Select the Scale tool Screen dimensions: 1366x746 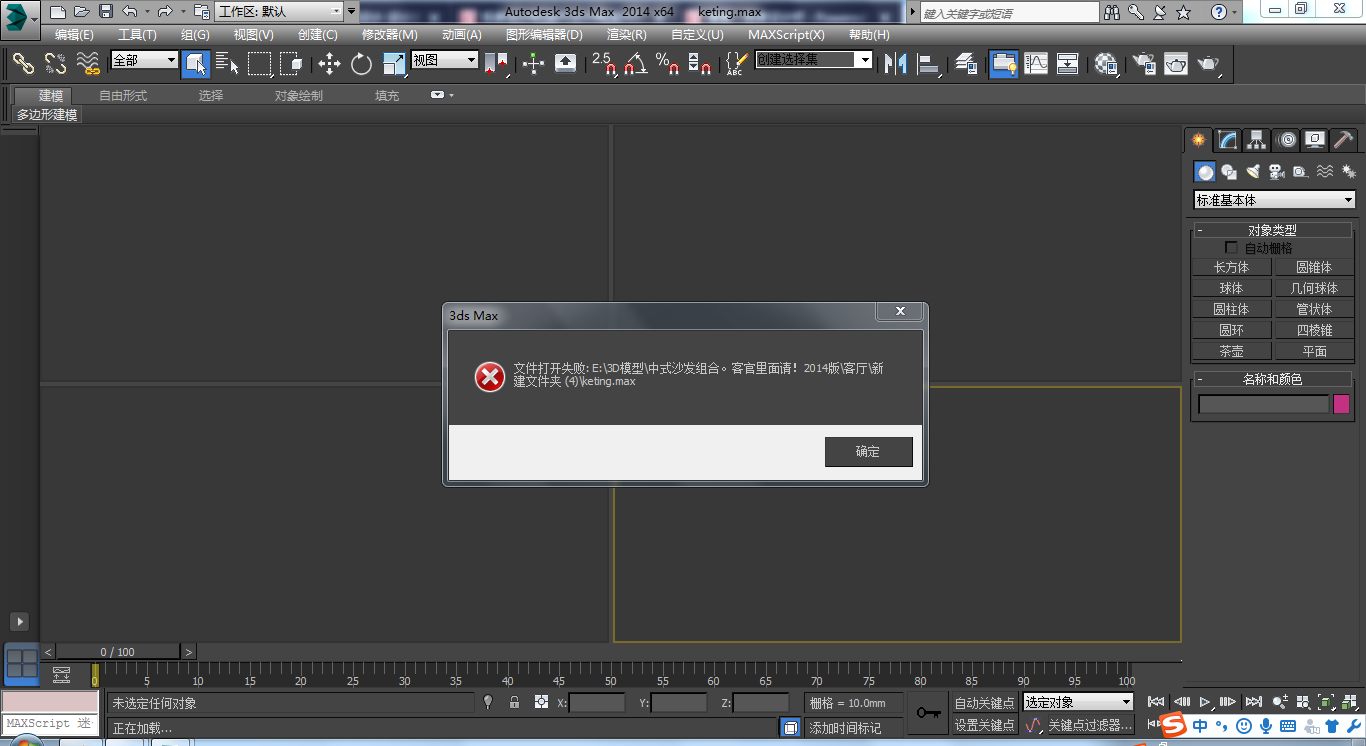(394, 64)
